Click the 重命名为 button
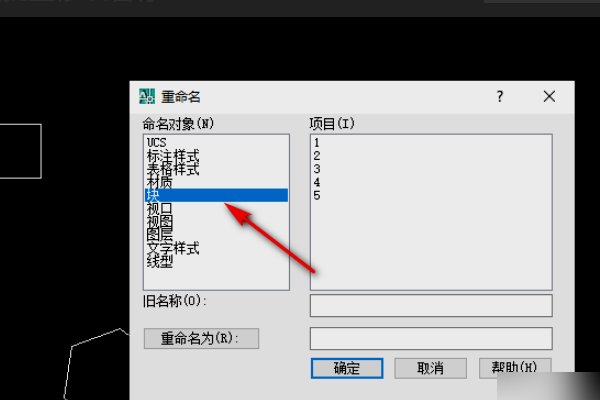The width and height of the screenshot is (600, 400). coord(201,338)
